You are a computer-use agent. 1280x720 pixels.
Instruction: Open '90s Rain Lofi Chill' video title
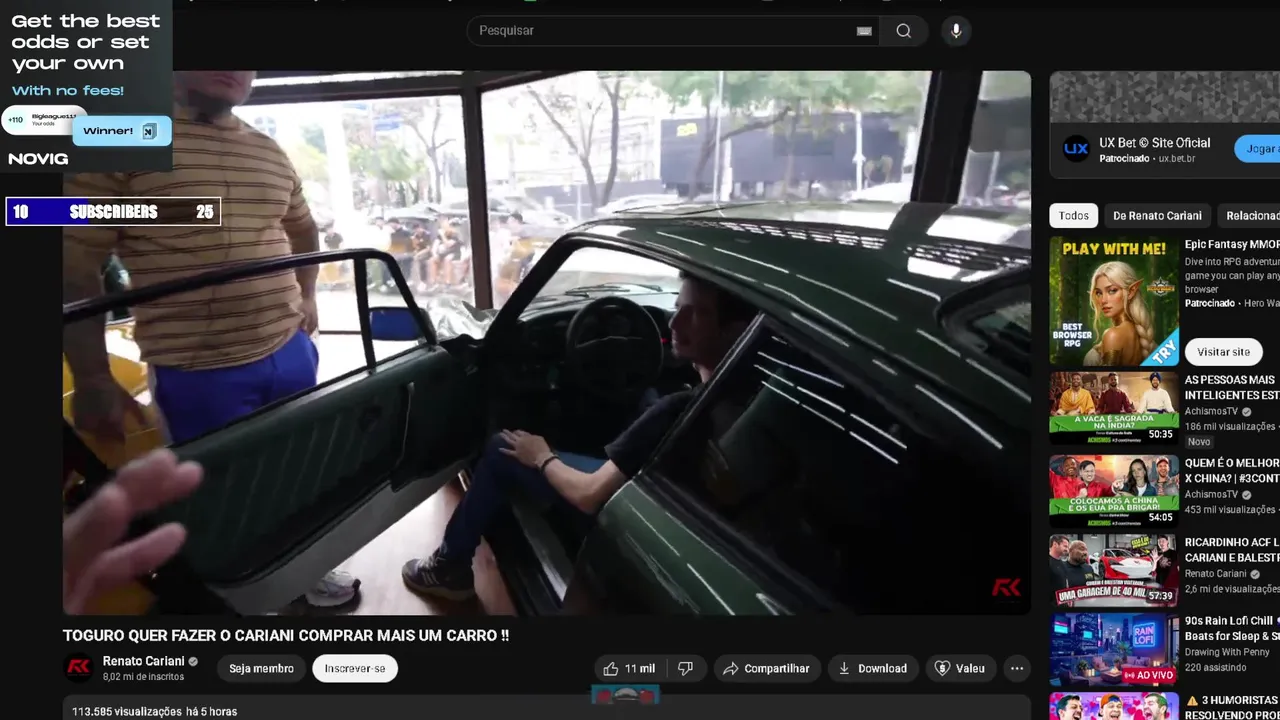pyautogui.click(x=1232, y=628)
